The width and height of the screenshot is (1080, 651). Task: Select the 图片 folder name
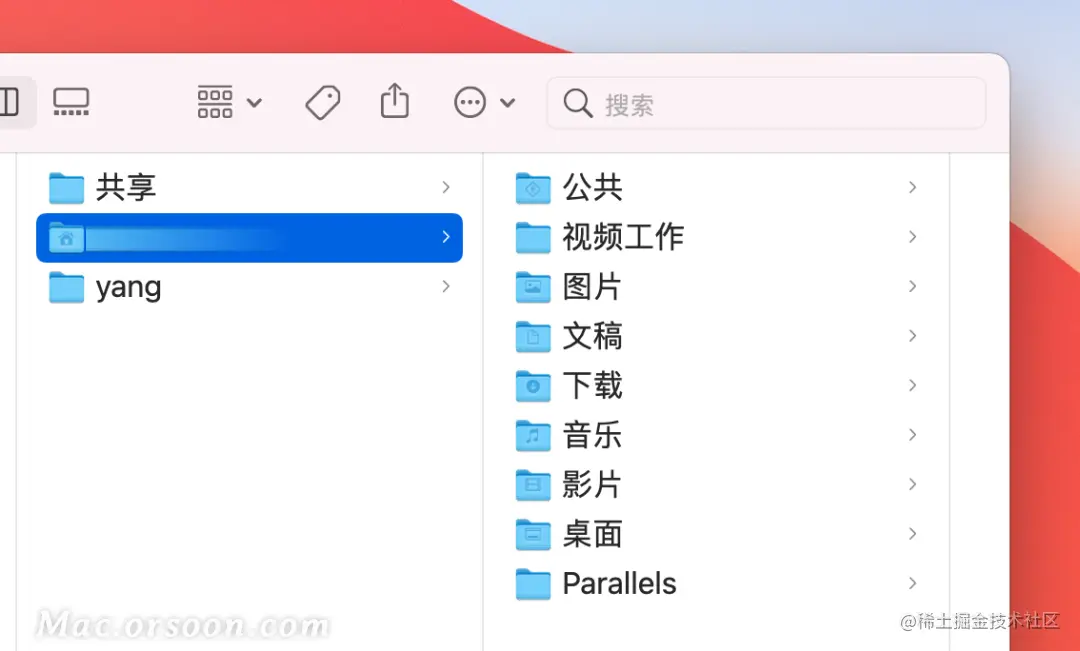[592, 287]
